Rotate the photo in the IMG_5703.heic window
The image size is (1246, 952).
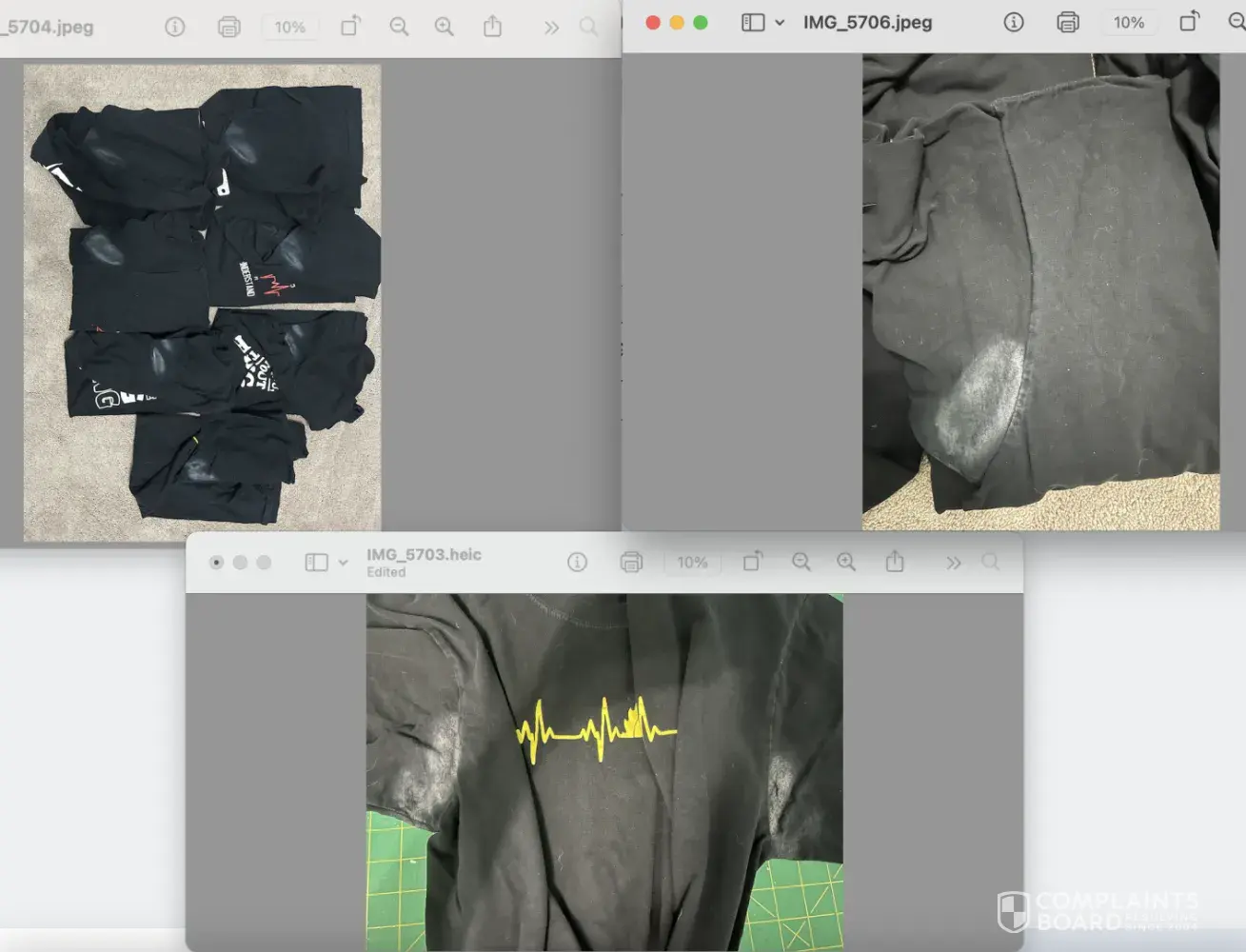(752, 562)
